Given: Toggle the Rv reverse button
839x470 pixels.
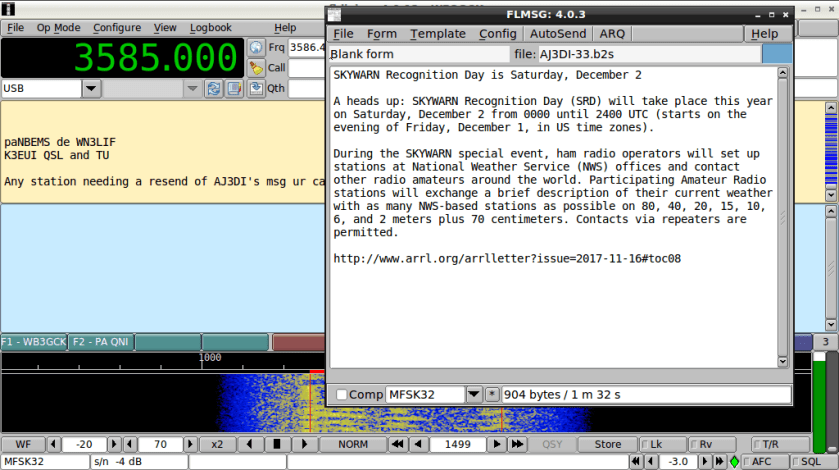Looking at the screenshot, I should click(x=712, y=444).
